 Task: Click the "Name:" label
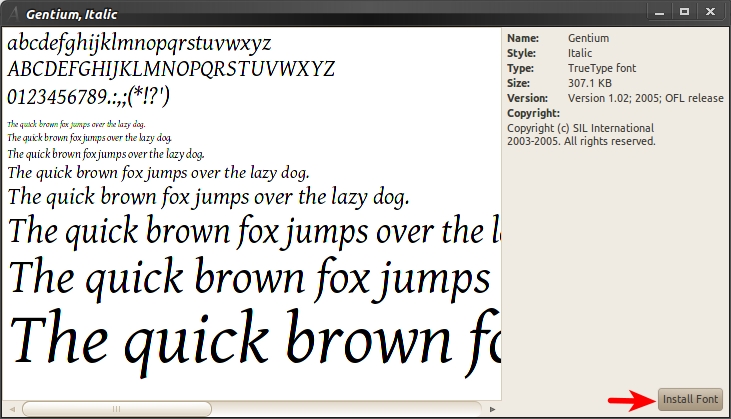523,38
